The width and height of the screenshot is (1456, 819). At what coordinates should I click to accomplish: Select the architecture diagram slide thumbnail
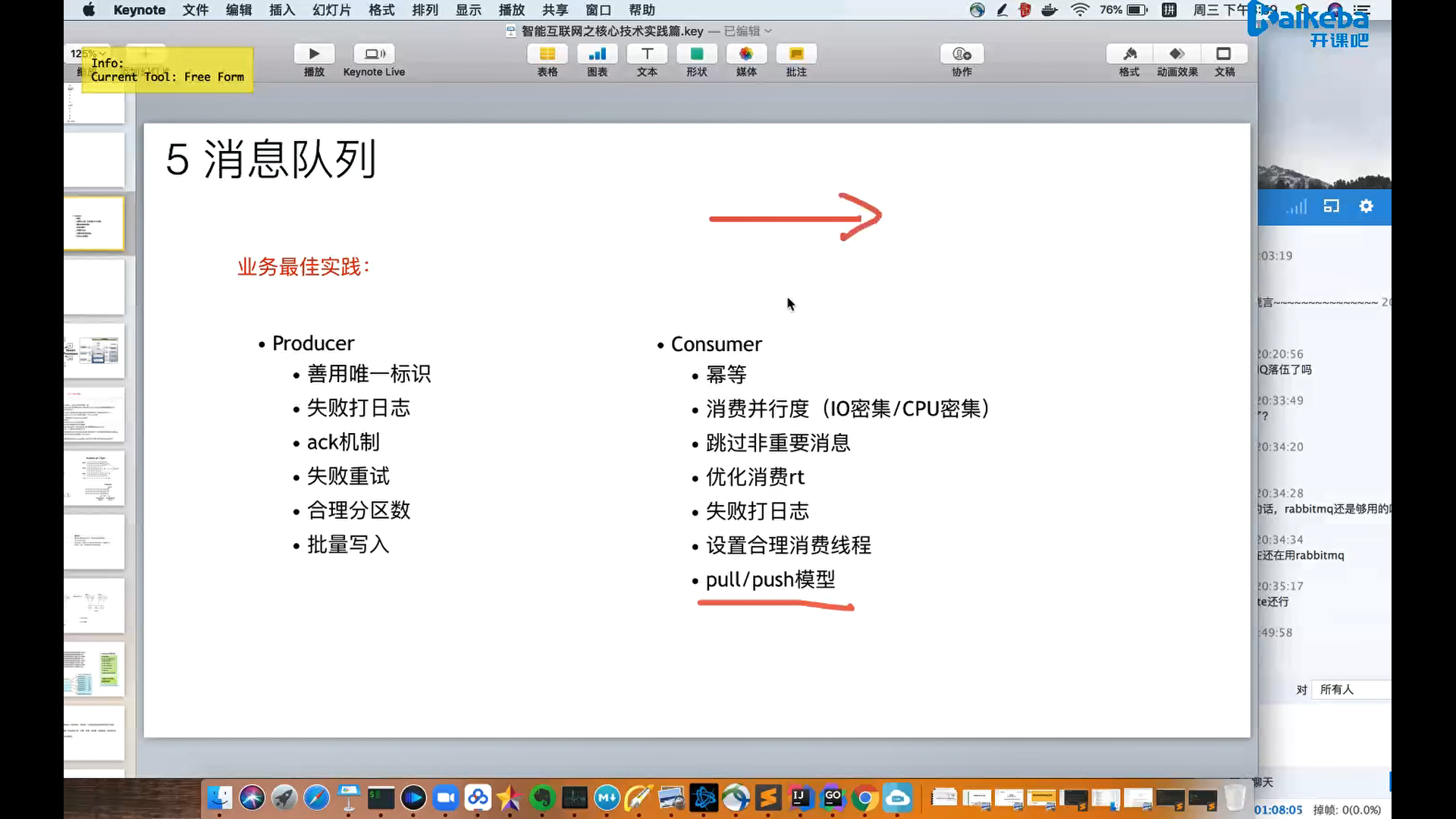pyautogui.click(x=94, y=351)
